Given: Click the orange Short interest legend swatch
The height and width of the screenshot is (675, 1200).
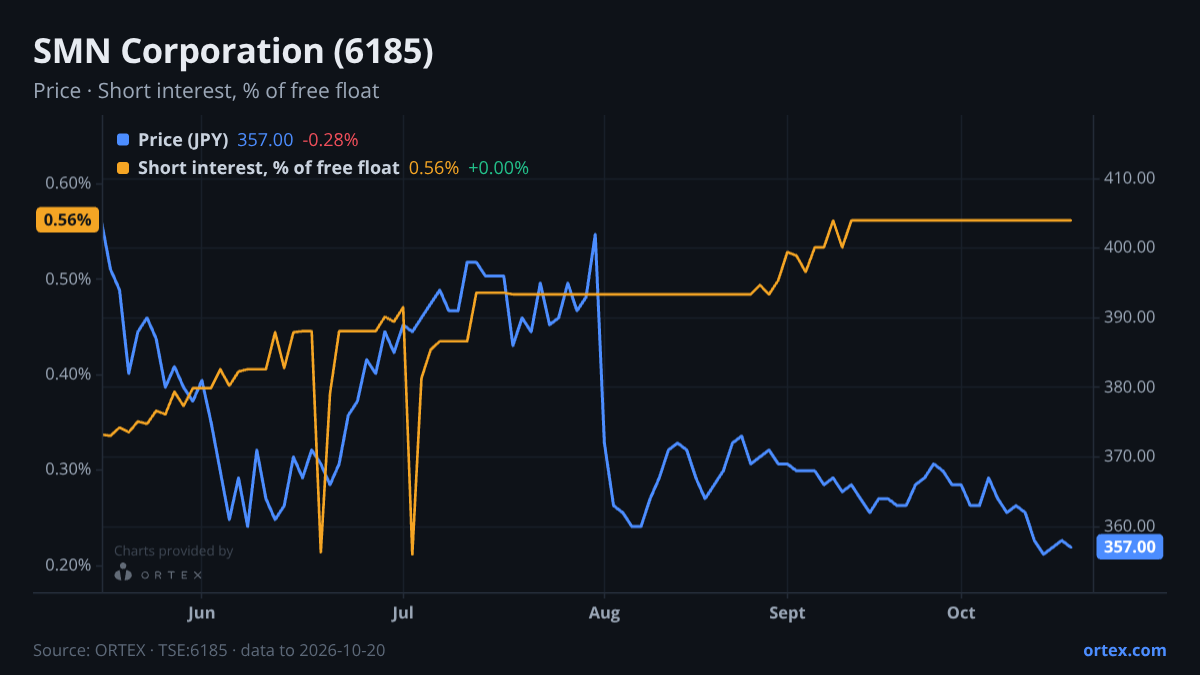Looking at the screenshot, I should click(123, 168).
